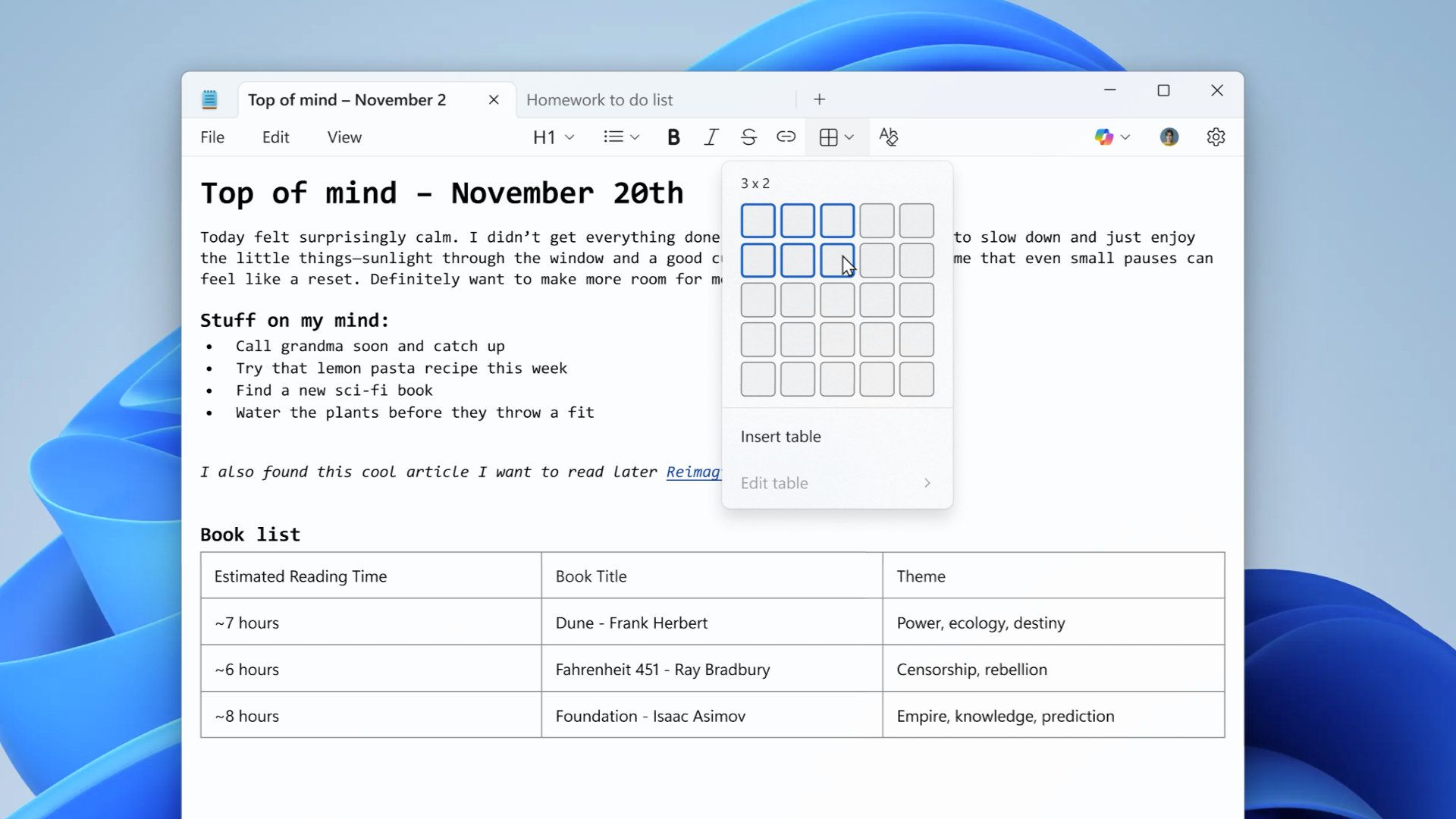Toggle italic formatting
The width and height of the screenshot is (1456, 819).
click(x=711, y=137)
